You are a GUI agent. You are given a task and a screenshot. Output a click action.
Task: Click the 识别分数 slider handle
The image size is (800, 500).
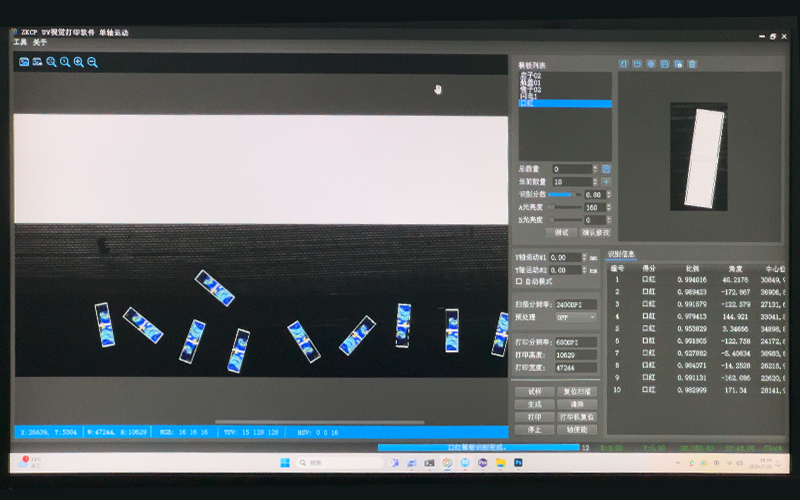(573, 194)
